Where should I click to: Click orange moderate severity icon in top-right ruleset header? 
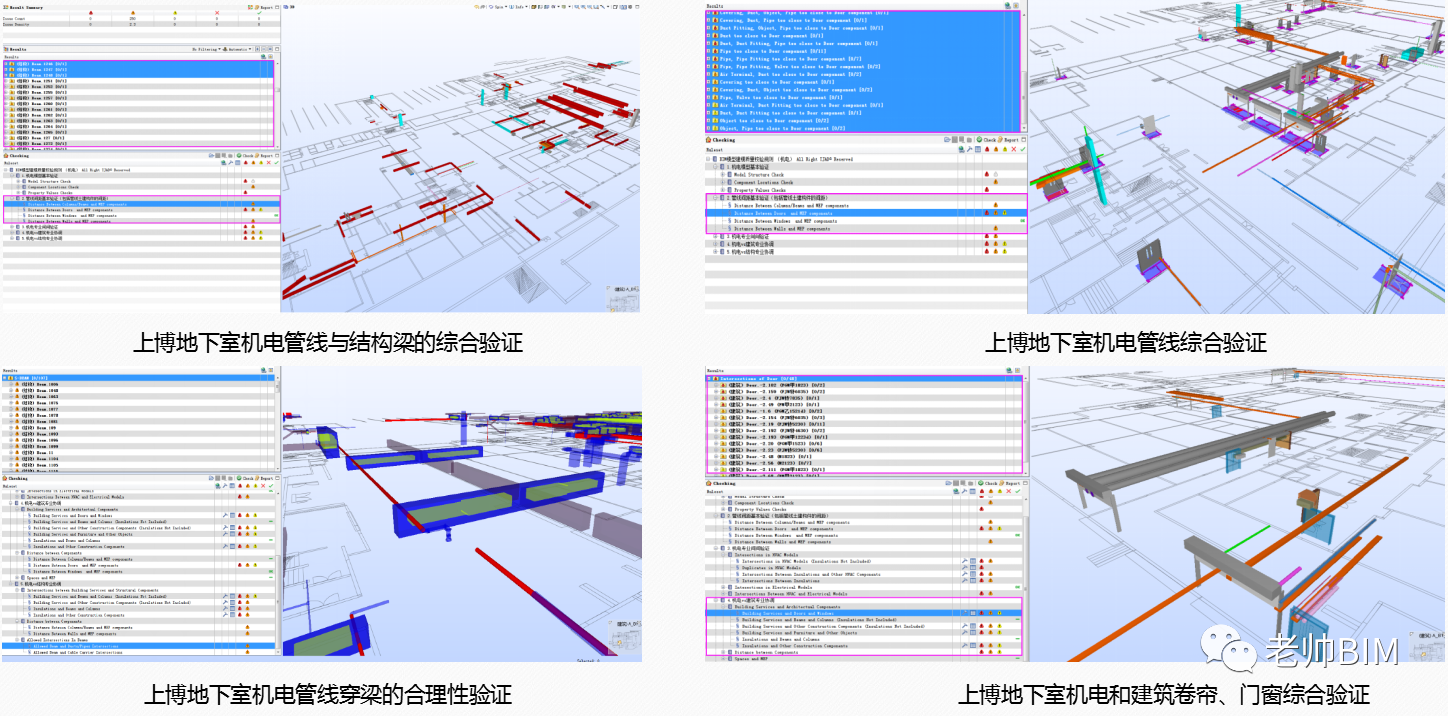pyautogui.click(x=996, y=149)
